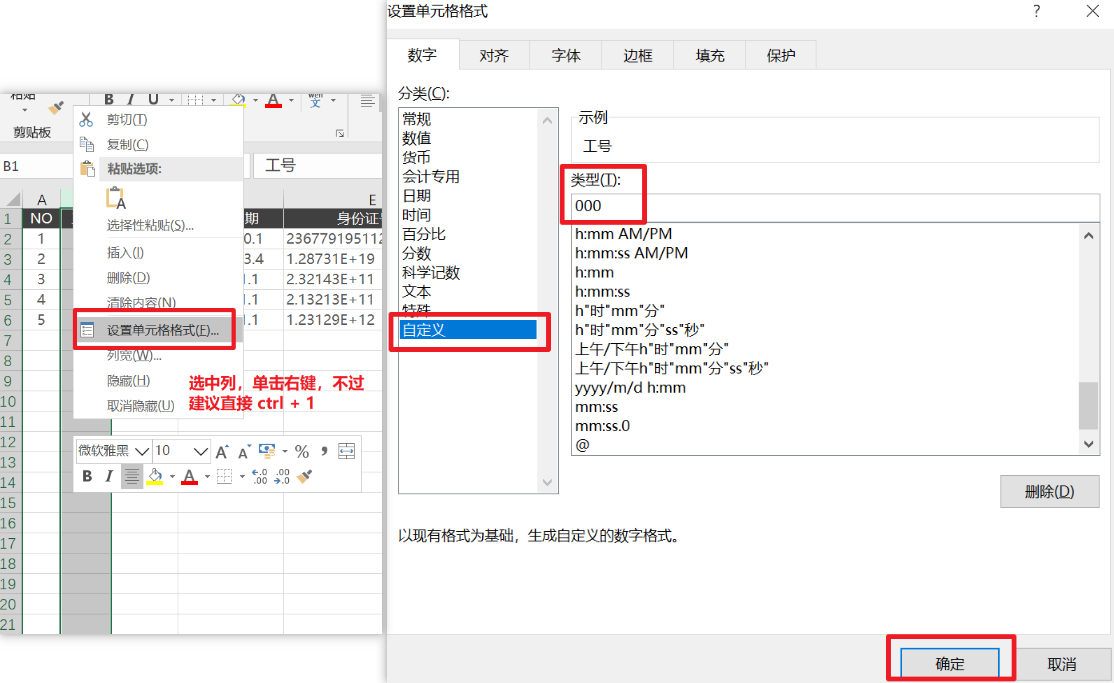
Task: Apply percent style from mini toolbar
Action: [x=302, y=451]
